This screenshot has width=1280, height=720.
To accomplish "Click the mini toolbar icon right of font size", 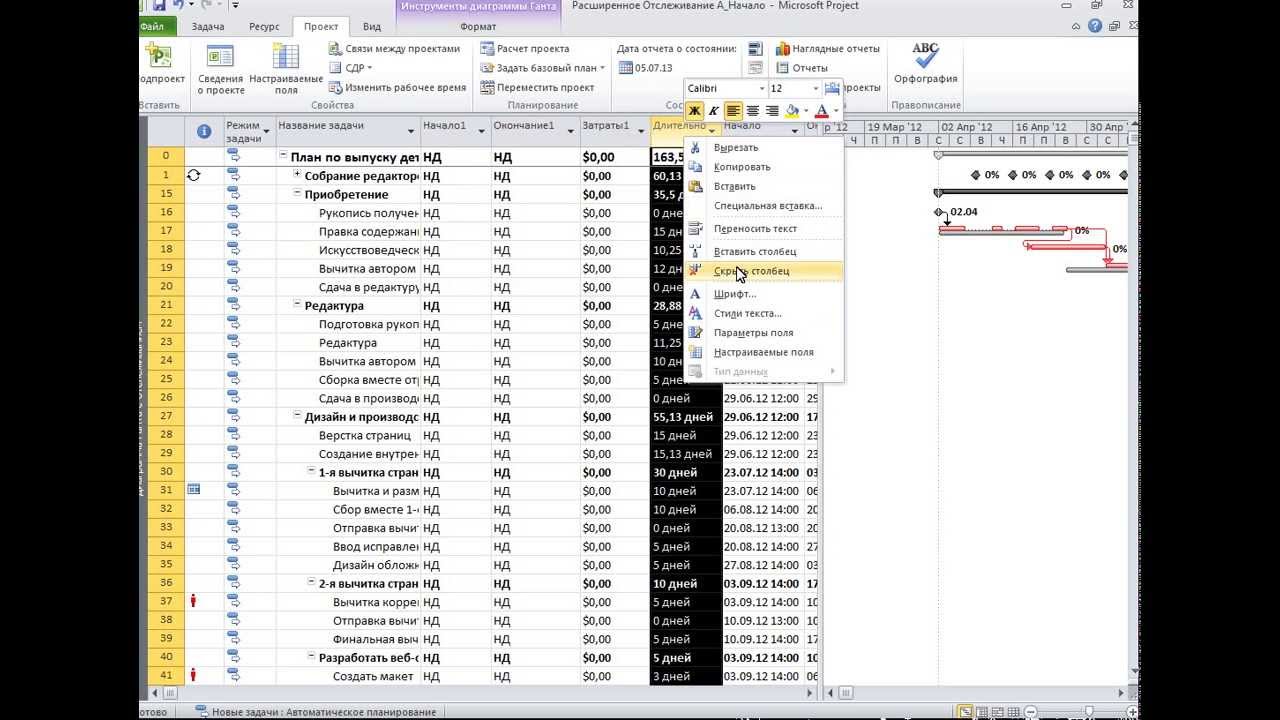I will (x=832, y=89).
